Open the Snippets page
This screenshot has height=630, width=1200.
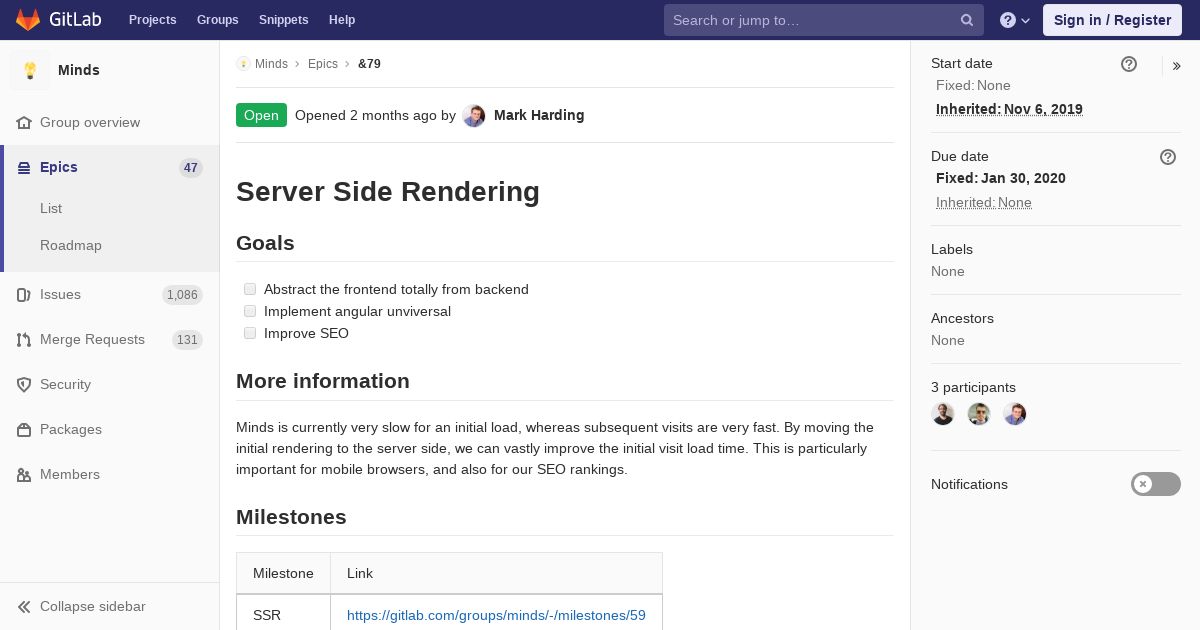point(283,20)
